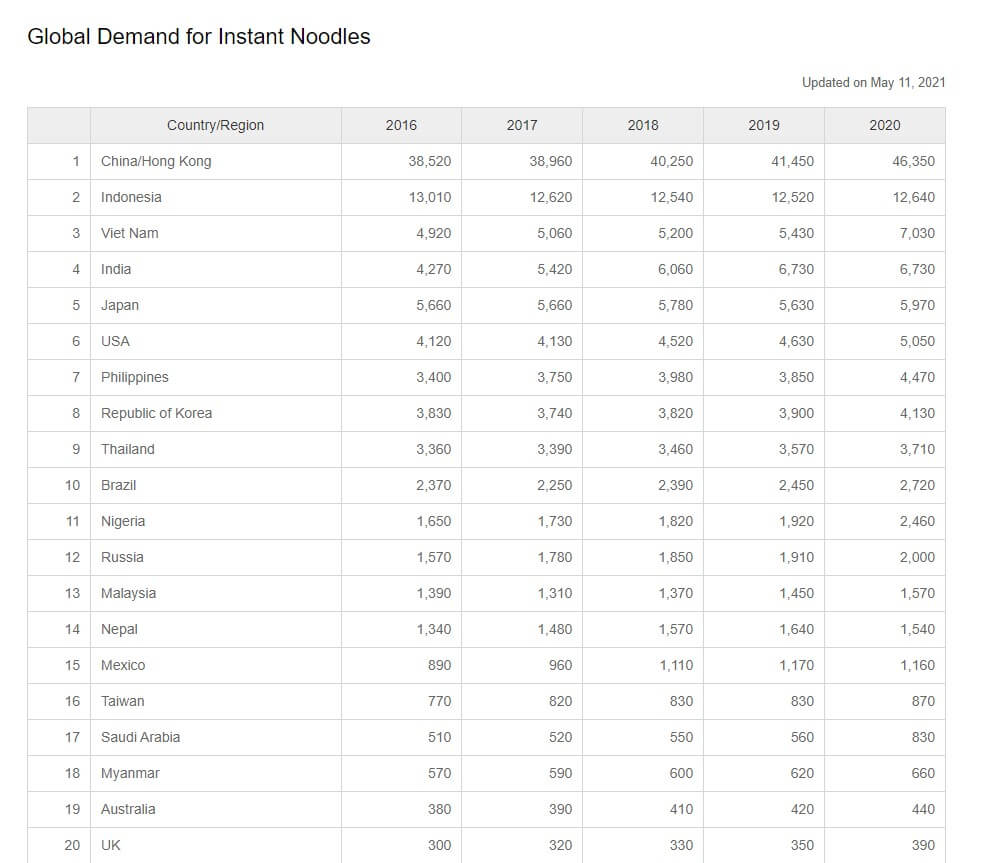990x863 pixels.
Task: Click the UK country cell
Action: (x=215, y=845)
